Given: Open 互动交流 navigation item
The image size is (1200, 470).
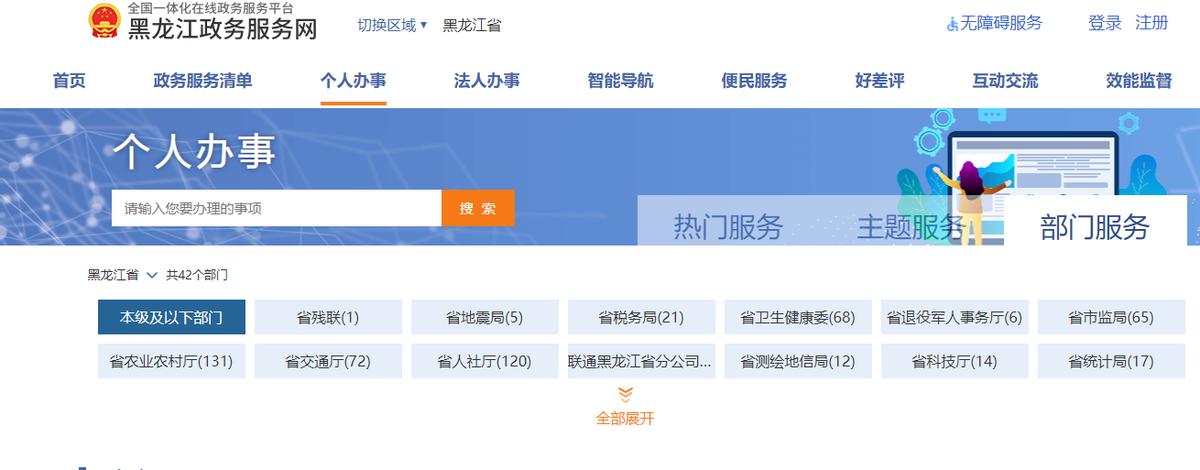Looking at the screenshot, I should tap(1005, 81).
